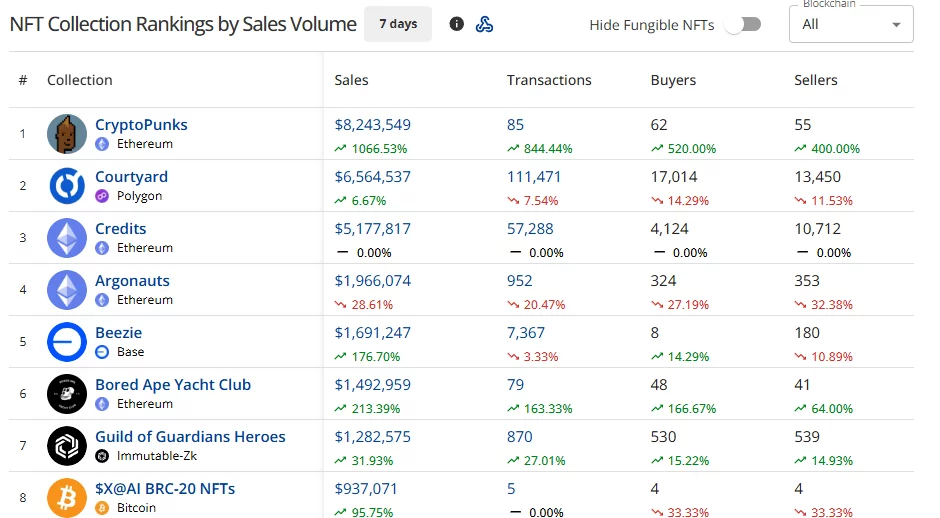The image size is (940, 518).
Task: Click small Ethereum icon under Bored Ape Yacht Club
Action: coord(103,404)
